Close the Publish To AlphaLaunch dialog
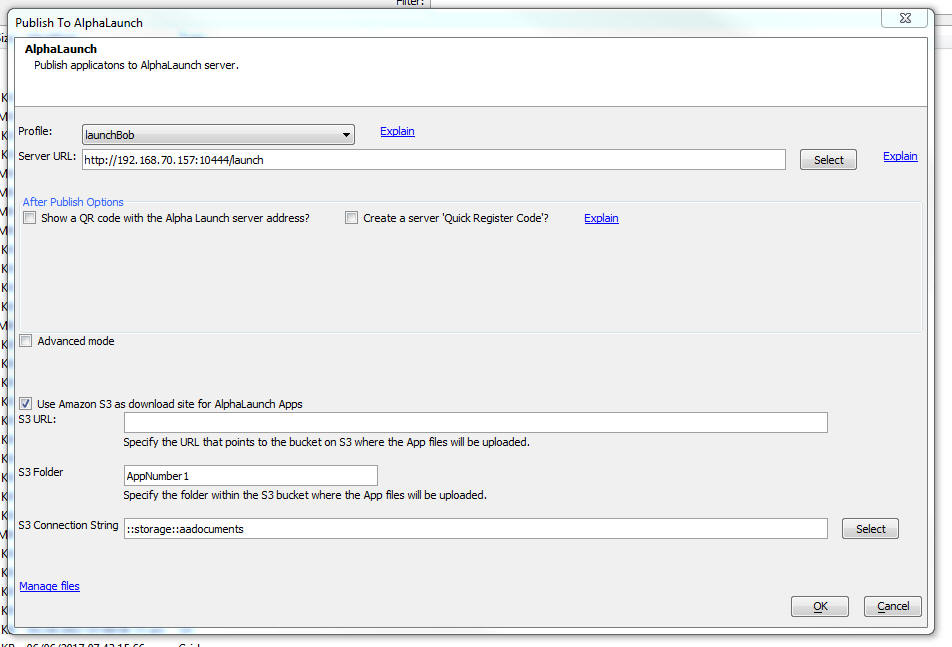This screenshot has height=647, width=952. [x=905, y=18]
